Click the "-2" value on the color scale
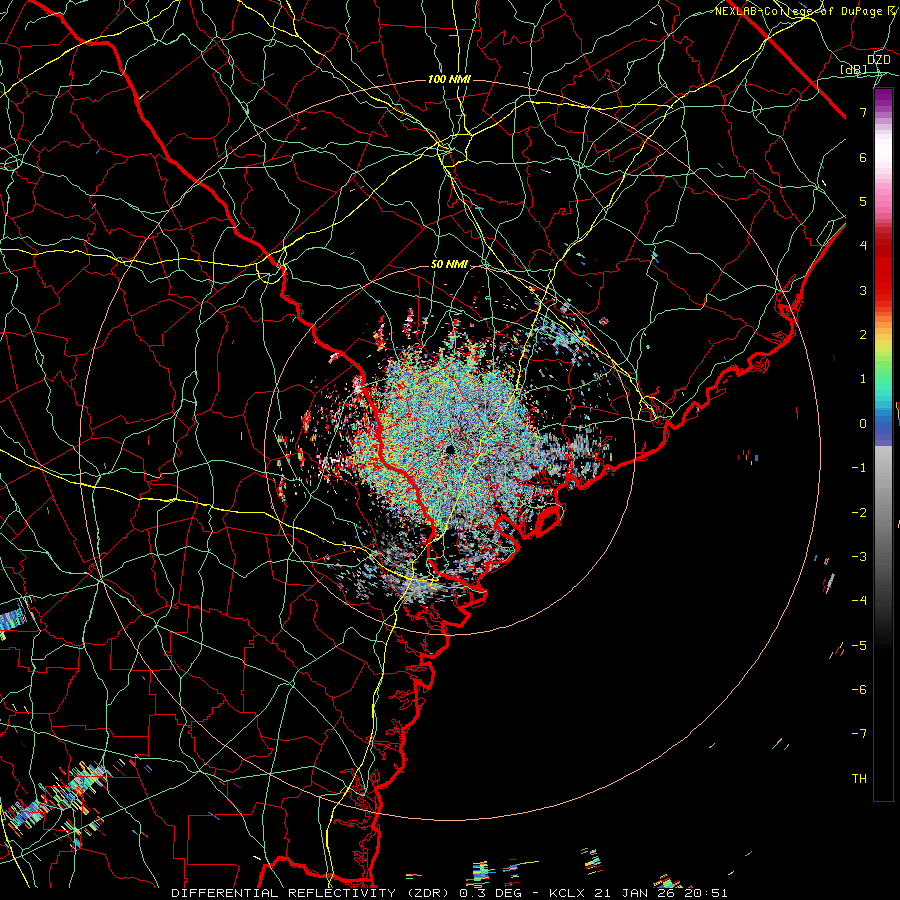 click(x=859, y=513)
